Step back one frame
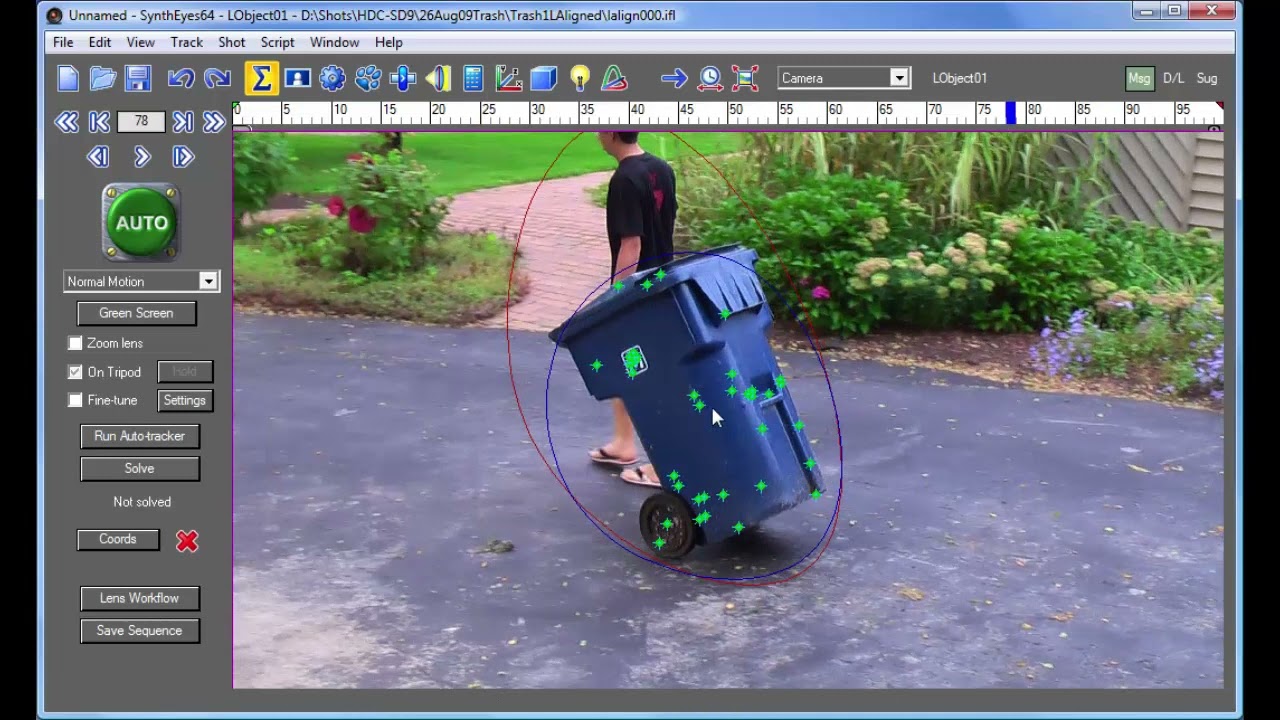This screenshot has width=1280, height=720. pyautogui.click(x=97, y=157)
